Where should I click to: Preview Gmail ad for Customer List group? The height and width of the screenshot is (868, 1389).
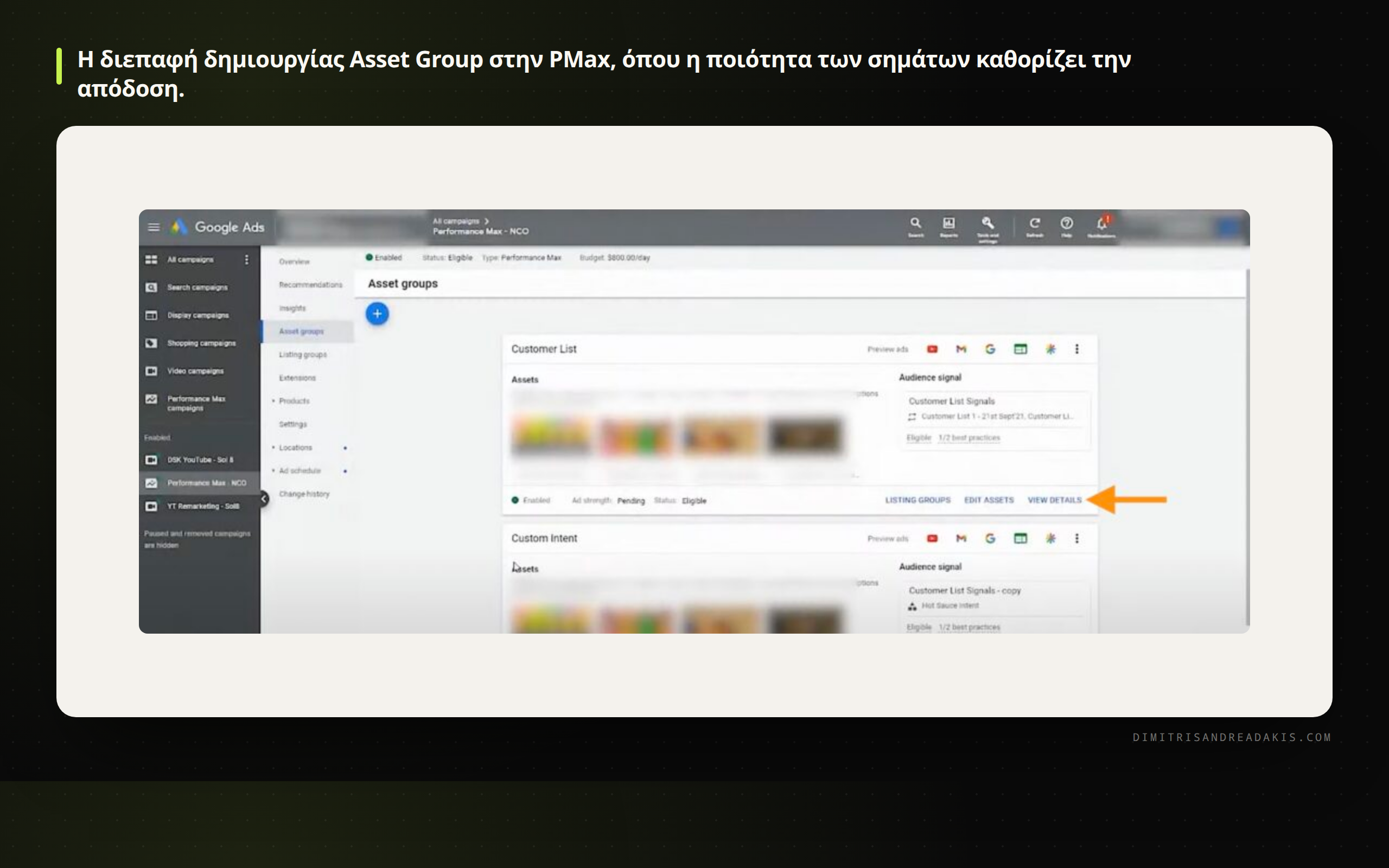pos(961,349)
